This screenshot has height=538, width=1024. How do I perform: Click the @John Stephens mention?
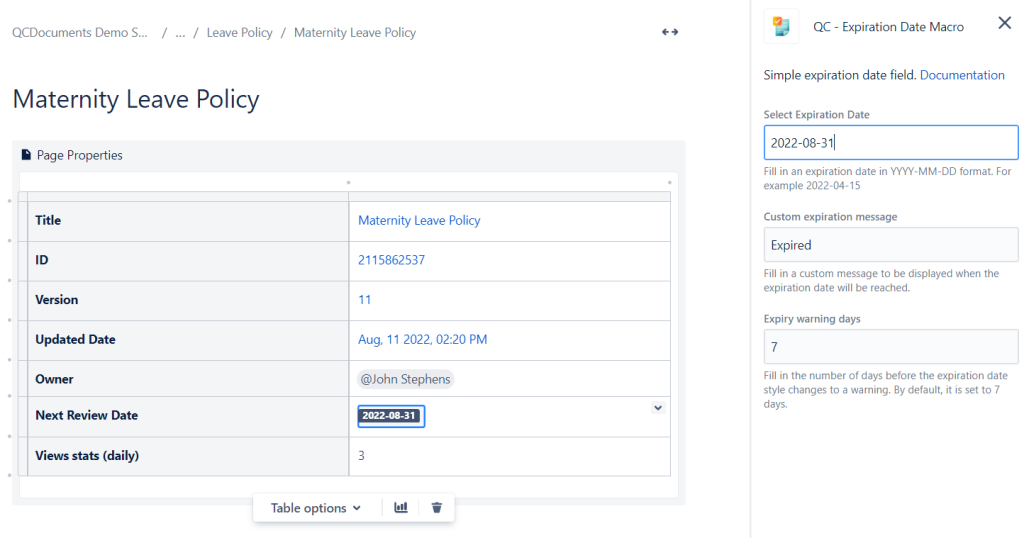406,379
